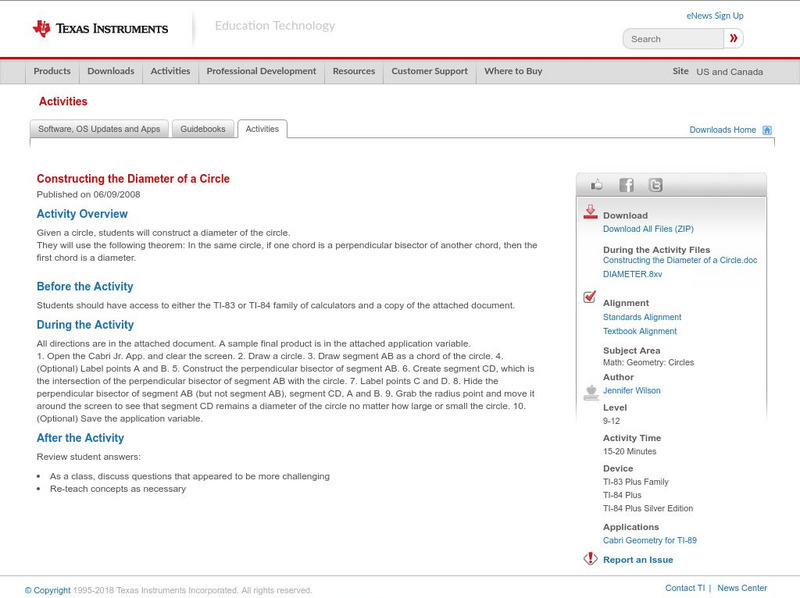The image size is (800, 598).
Task: Click the Copyright footer link
Action: click(x=47, y=590)
